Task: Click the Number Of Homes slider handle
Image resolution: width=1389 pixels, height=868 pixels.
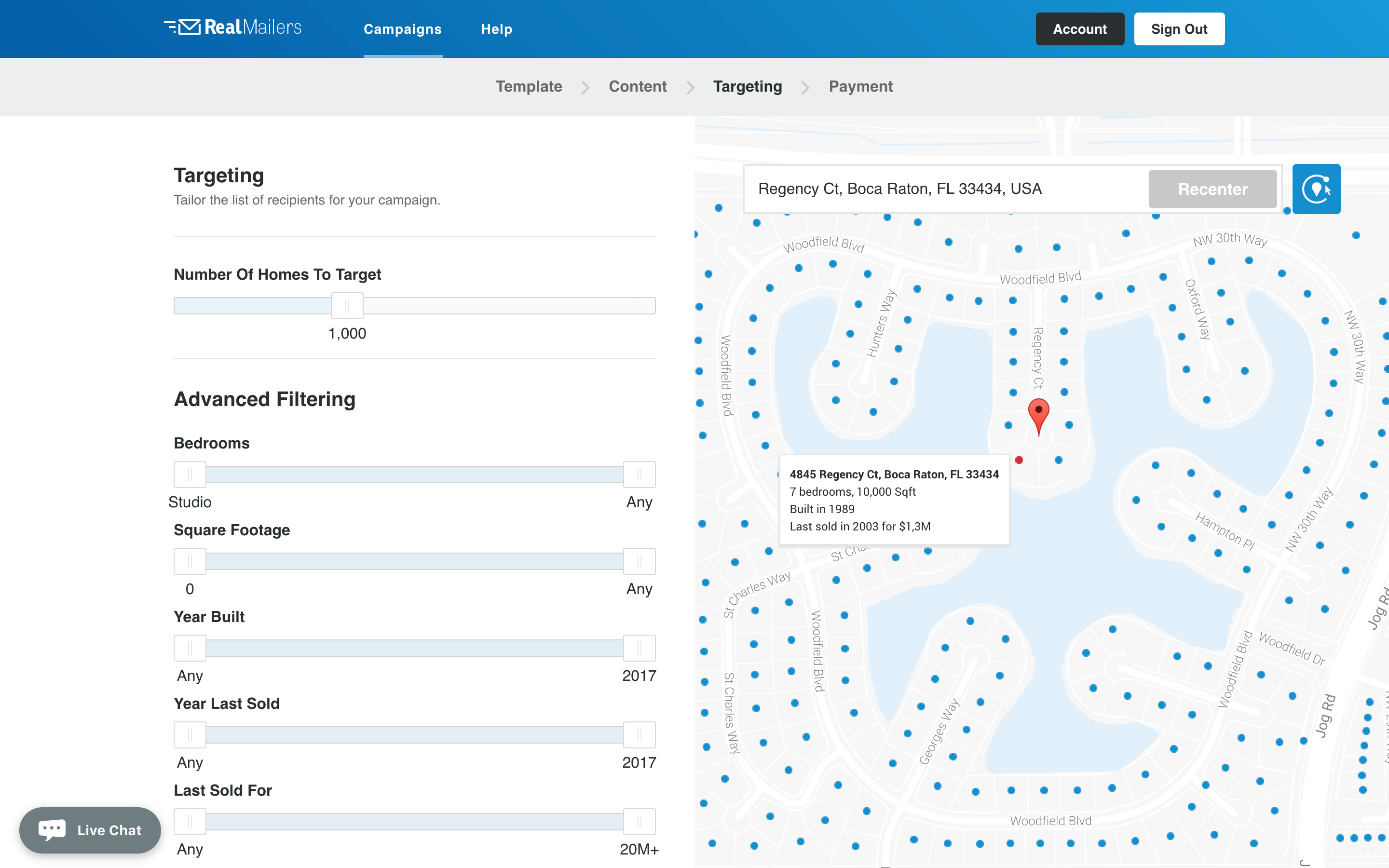Action: tap(347, 305)
